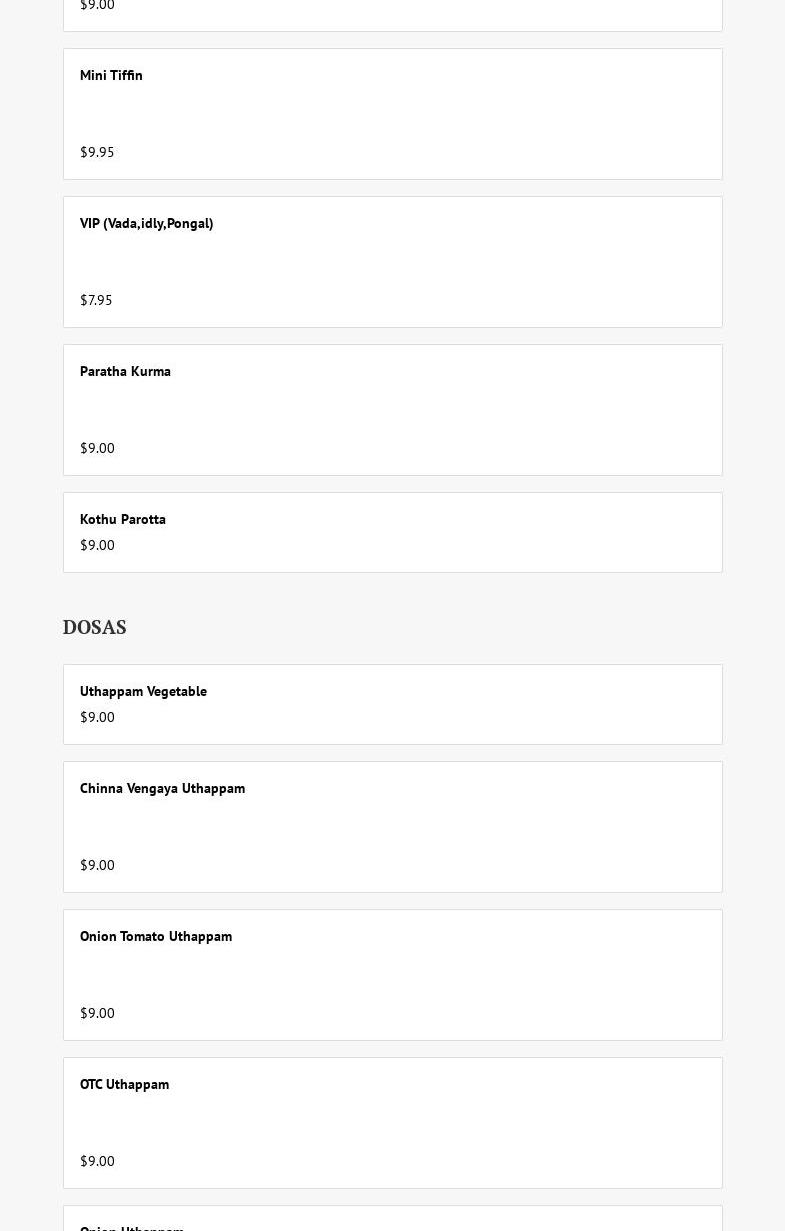Open the Paratha Kurma item
The width and height of the screenshot is (785, 1231).
pyautogui.click(x=125, y=372)
